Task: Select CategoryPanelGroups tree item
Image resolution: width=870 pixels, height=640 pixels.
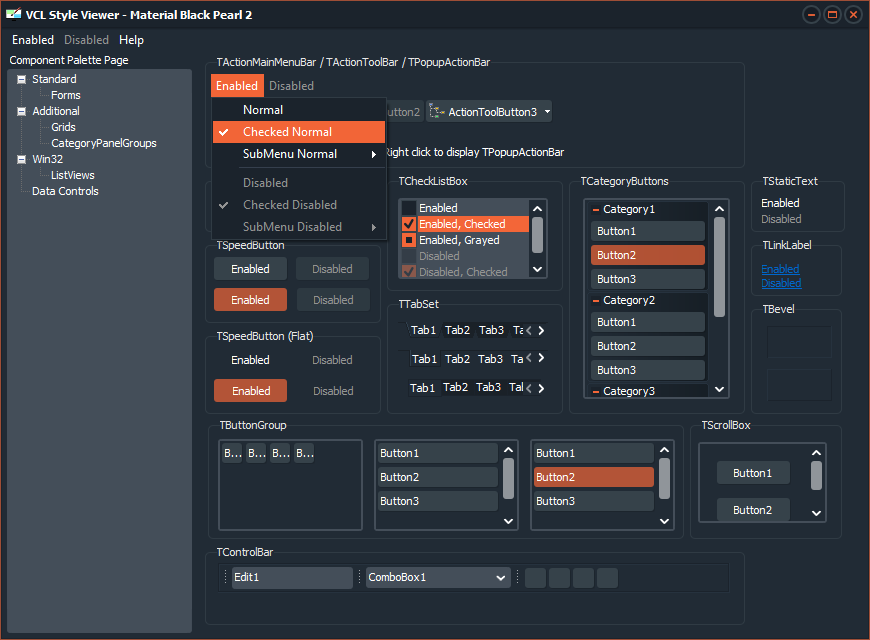Action: click(x=104, y=143)
